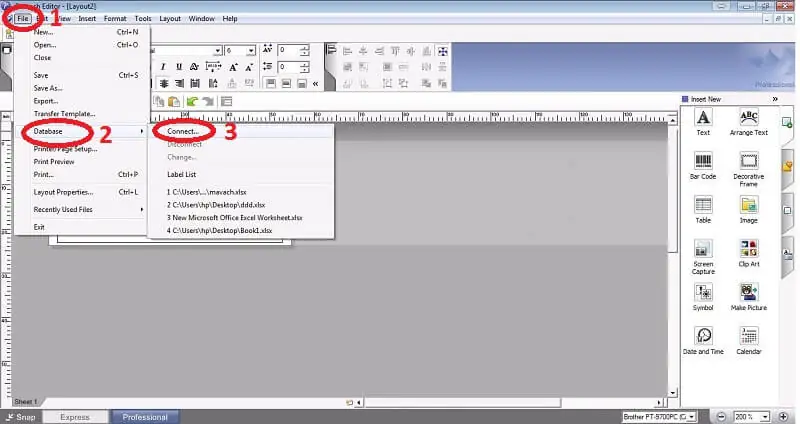Click the top vertical text alignment icon
800x424 pixels.
click(x=271, y=83)
